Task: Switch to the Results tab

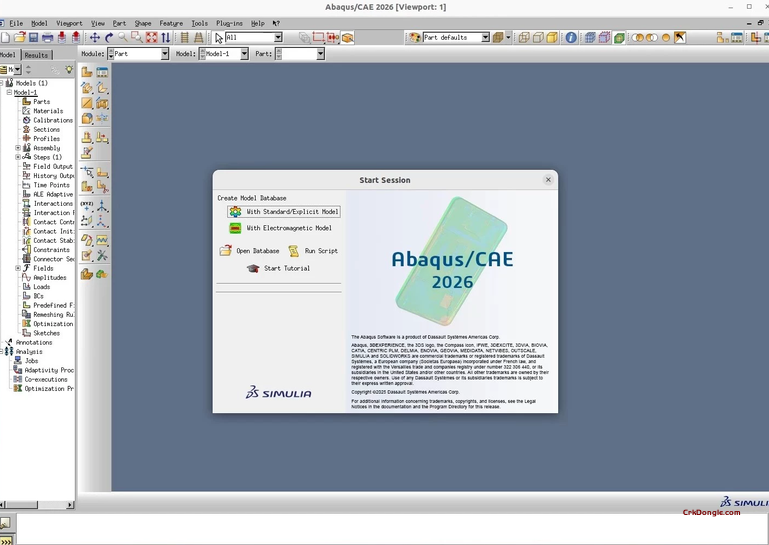Action: pyautogui.click(x=36, y=55)
